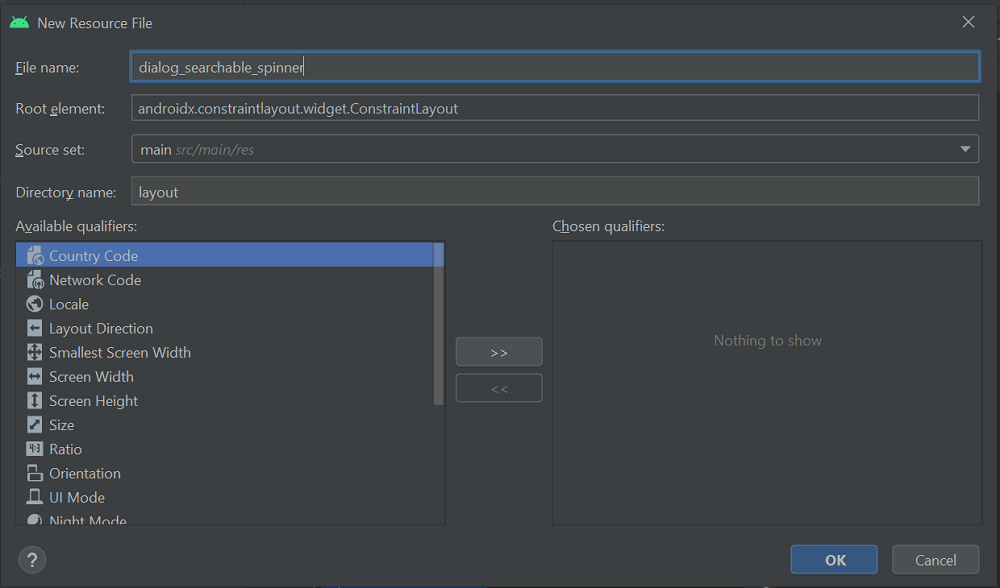Remove qualifier with the << button
This screenshot has height=588, width=1000.
tap(499, 388)
